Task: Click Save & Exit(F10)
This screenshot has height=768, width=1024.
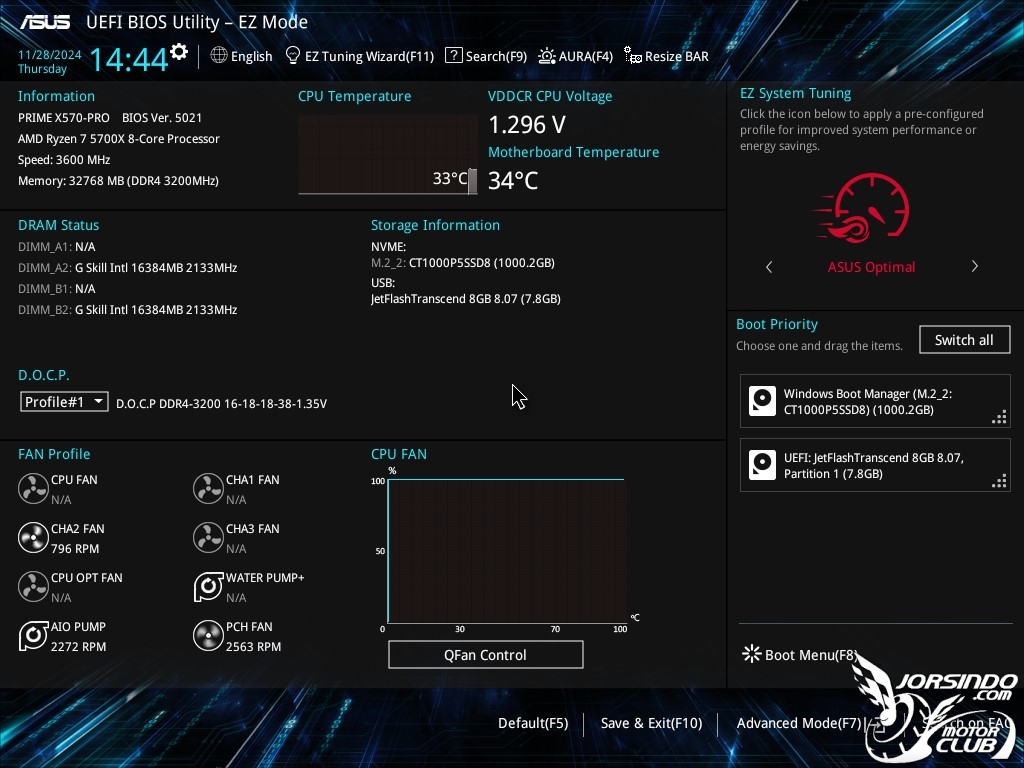Action: click(x=651, y=723)
